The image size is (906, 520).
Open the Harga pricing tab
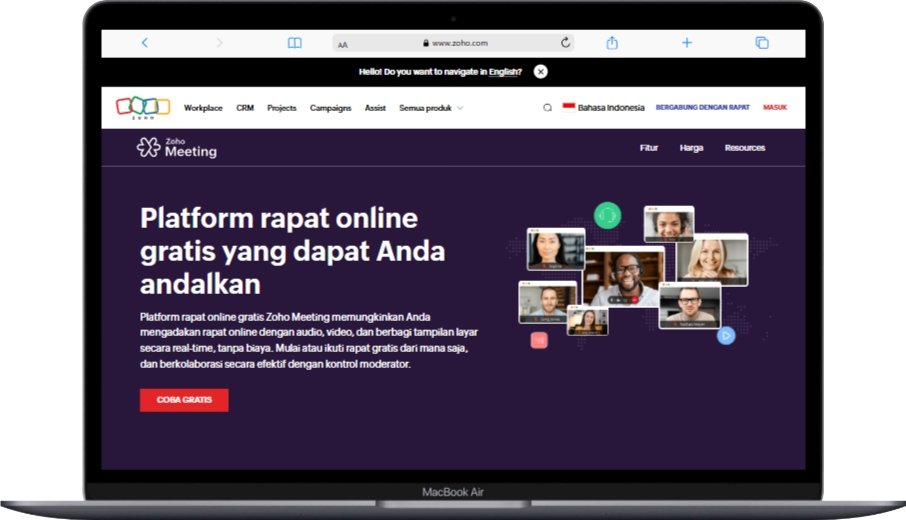(x=691, y=148)
